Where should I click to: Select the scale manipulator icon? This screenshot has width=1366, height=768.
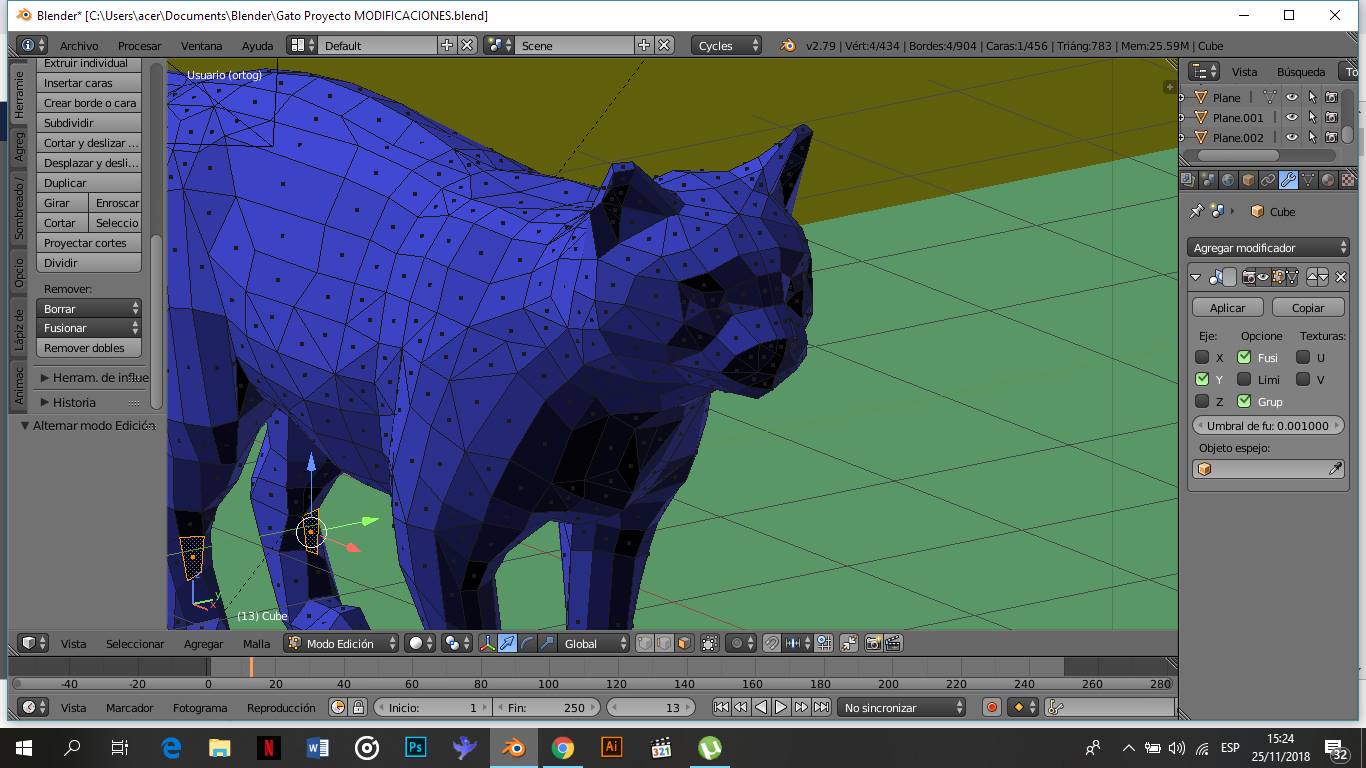coord(547,643)
